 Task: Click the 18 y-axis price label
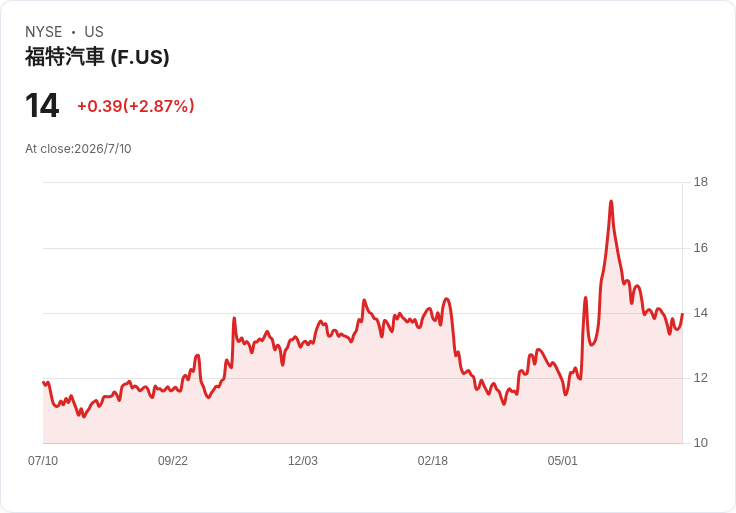point(701,182)
